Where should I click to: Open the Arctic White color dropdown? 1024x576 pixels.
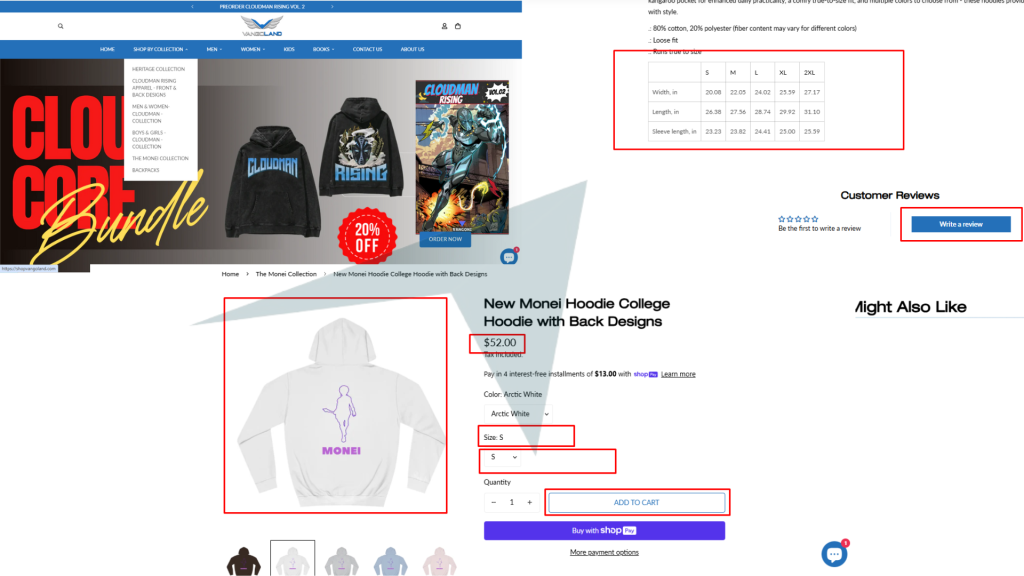[x=519, y=413]
